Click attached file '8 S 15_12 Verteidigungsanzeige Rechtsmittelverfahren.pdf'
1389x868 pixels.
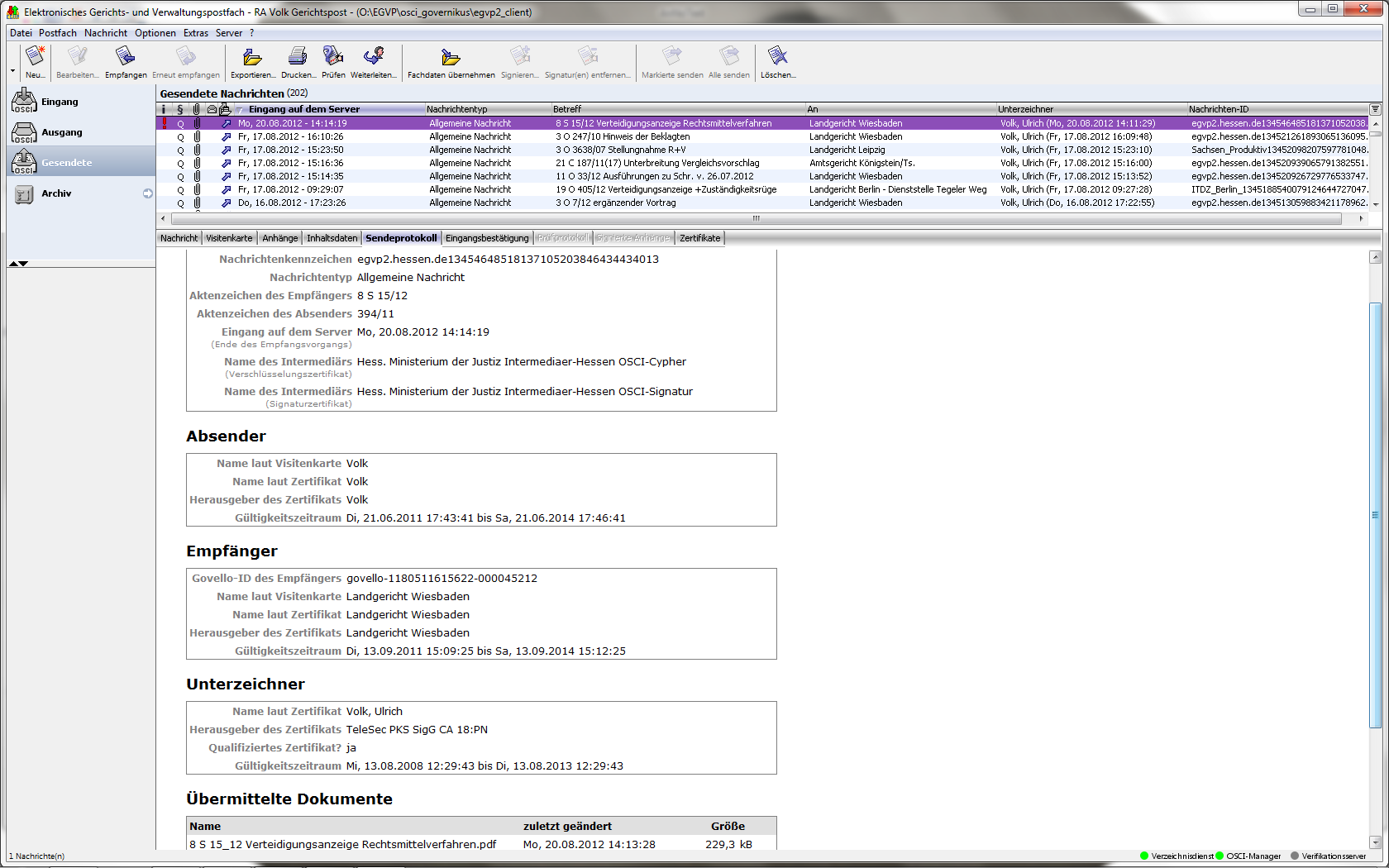tap(342, 844)
